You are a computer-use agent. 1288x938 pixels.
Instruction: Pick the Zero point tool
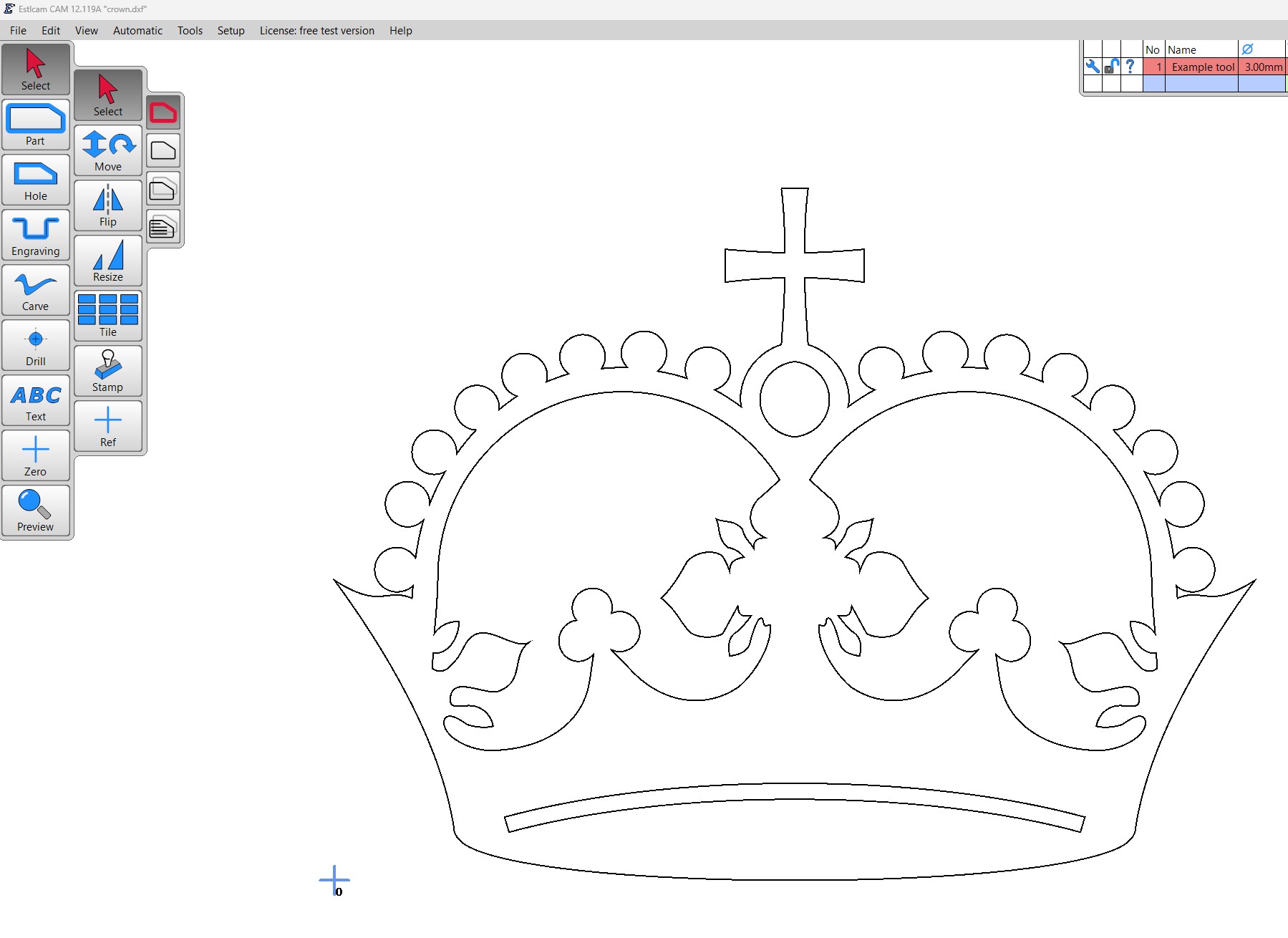(x=36, y=455)
